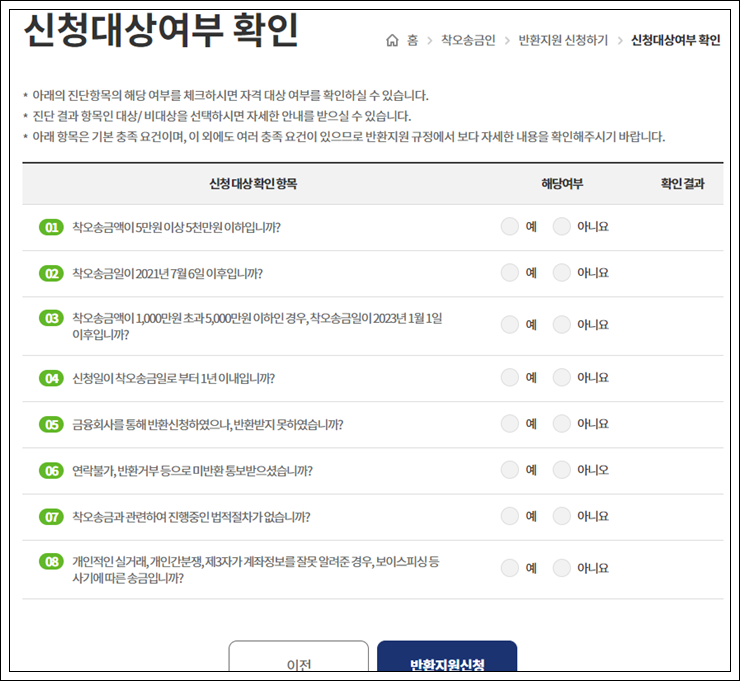Pick 아니요 for question 05 금융회사
The width and height of the screenshot is (740, 681).
562,424
